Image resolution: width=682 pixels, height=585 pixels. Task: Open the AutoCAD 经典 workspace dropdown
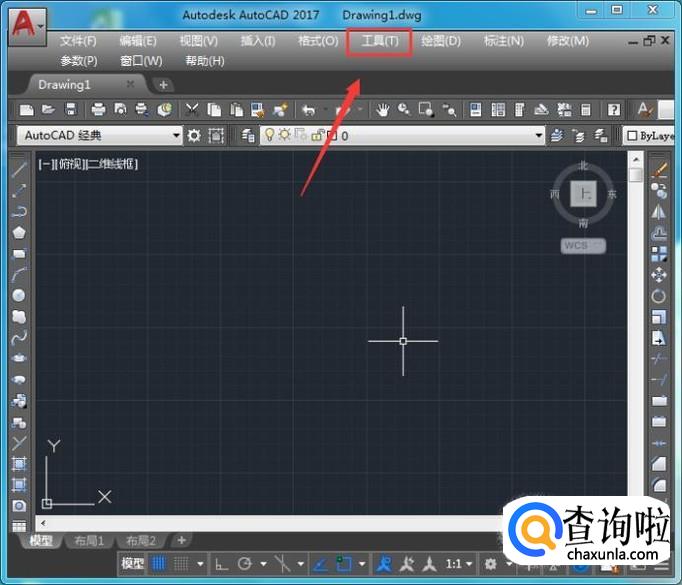point(99,136)
